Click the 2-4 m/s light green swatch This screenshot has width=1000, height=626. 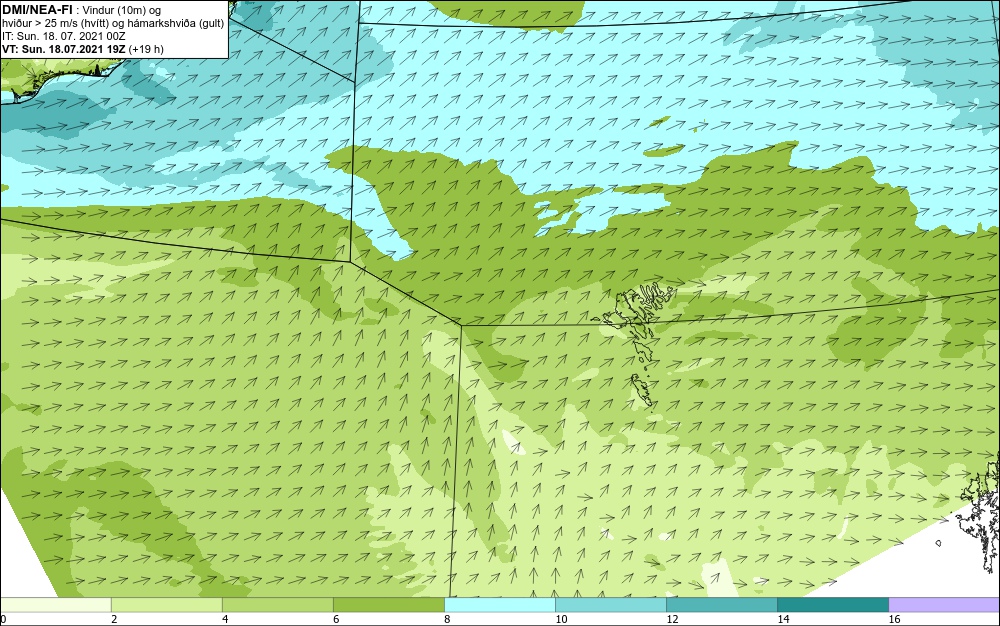click(166, 605)
